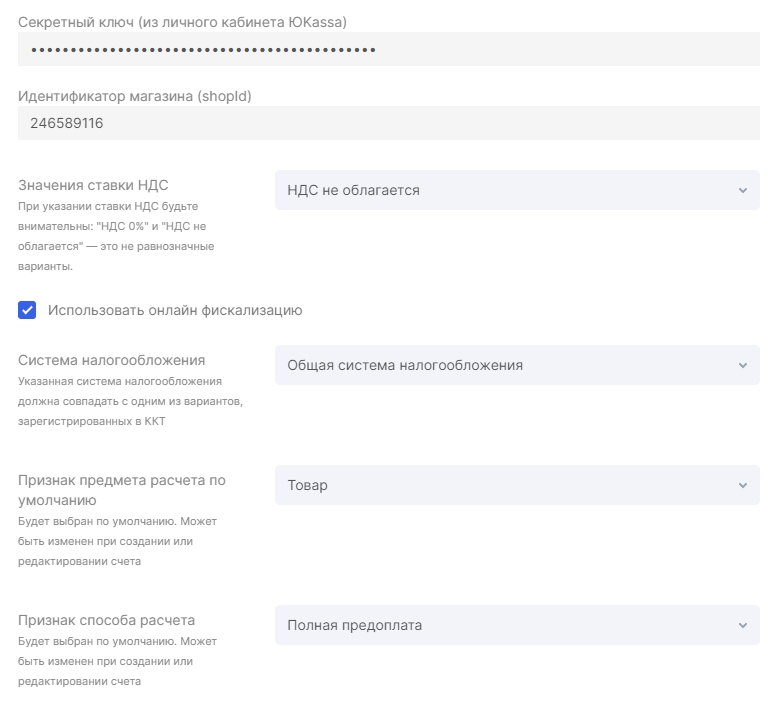Open the Полная предоплата dropdown
778x704 pixels.
(x=517, y=625)
